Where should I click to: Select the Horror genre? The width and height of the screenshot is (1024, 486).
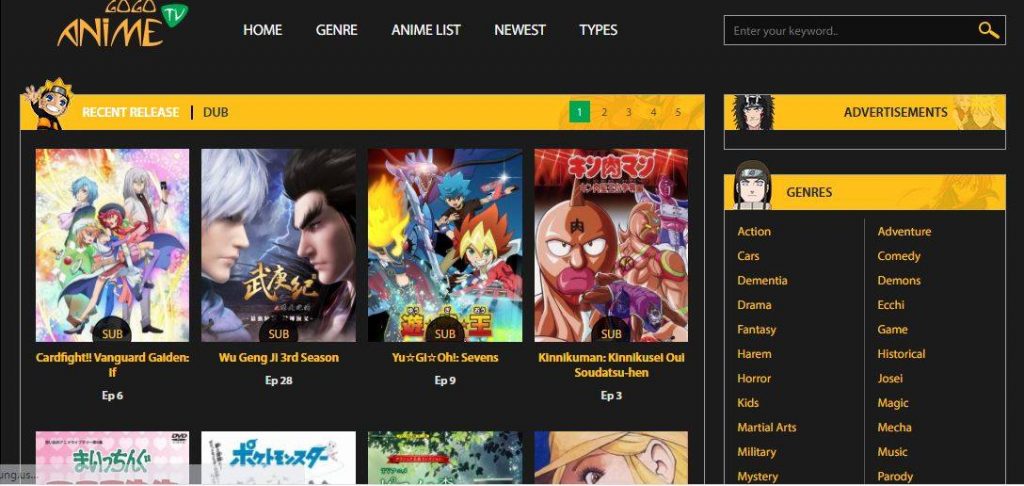754,378
